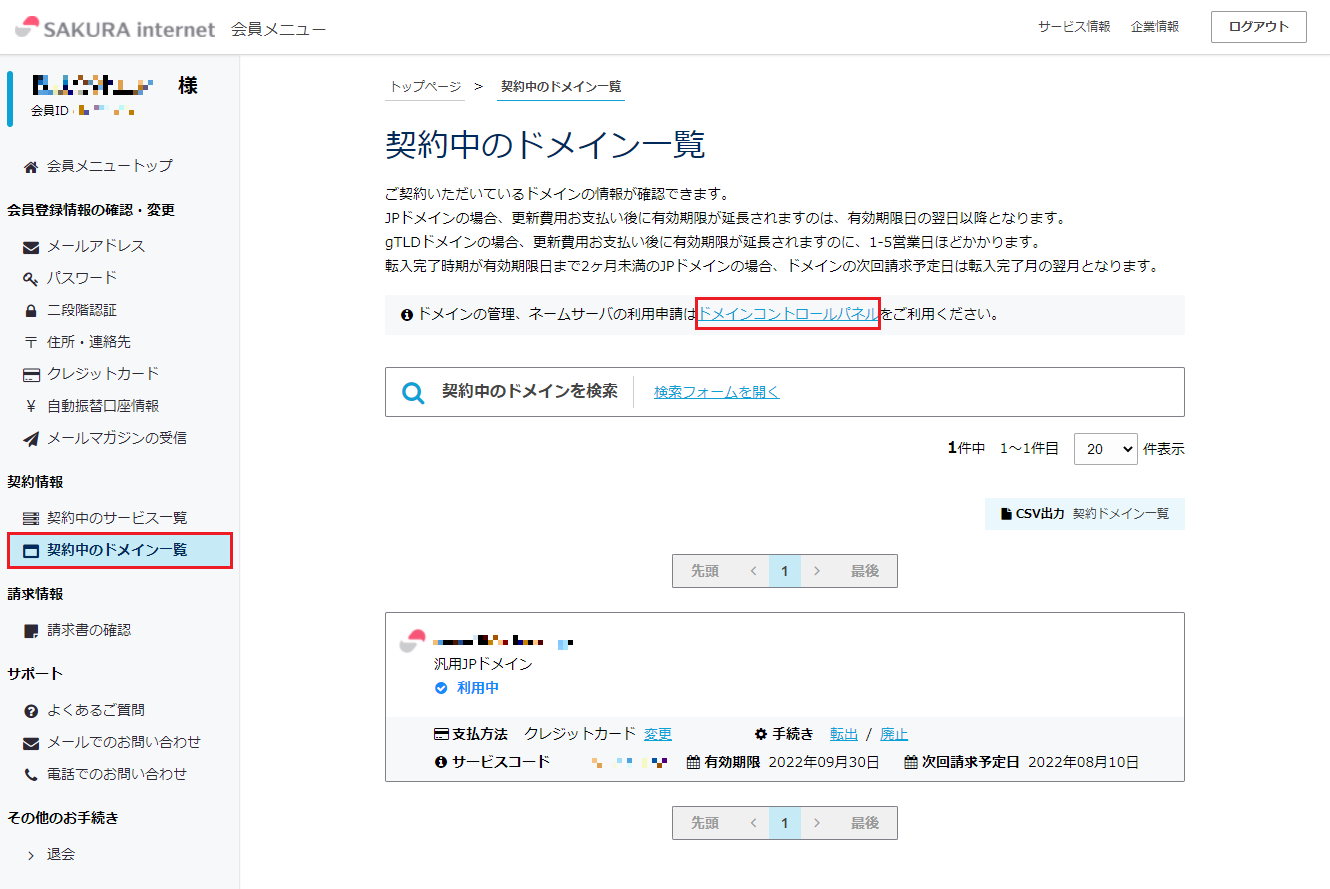
Task: Click 変更 next to 支払方法
Action: pyautogui.click(x=658, y=734)
